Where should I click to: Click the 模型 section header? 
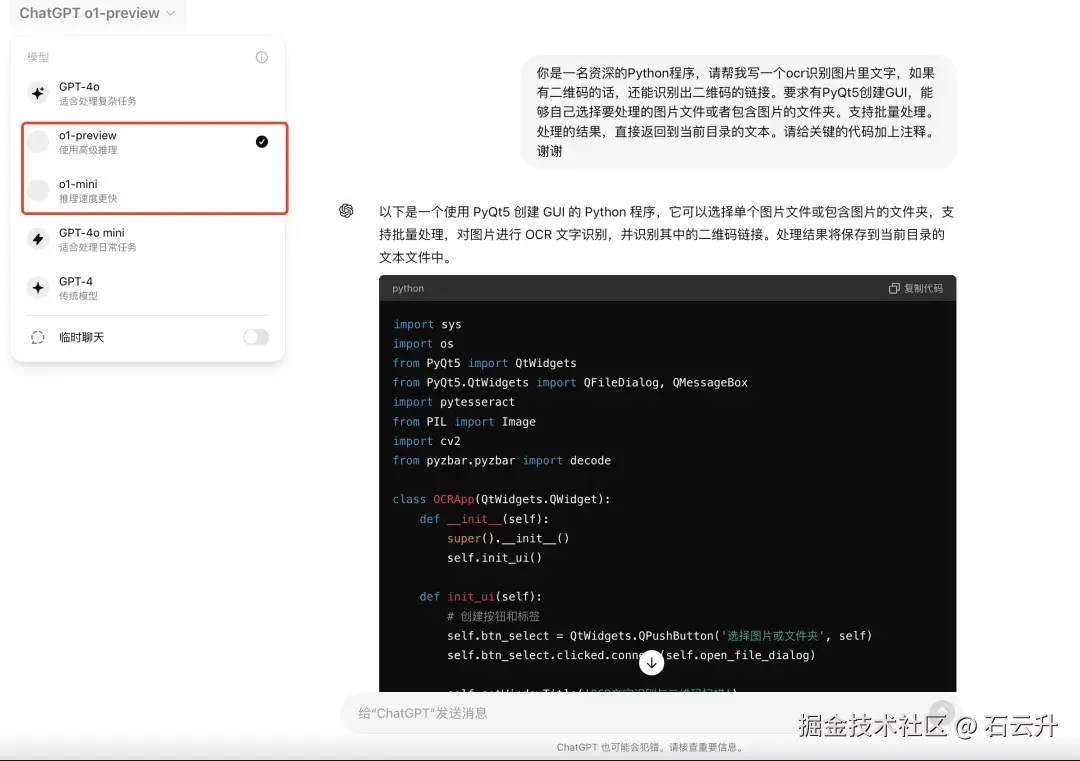click(38, 57)
